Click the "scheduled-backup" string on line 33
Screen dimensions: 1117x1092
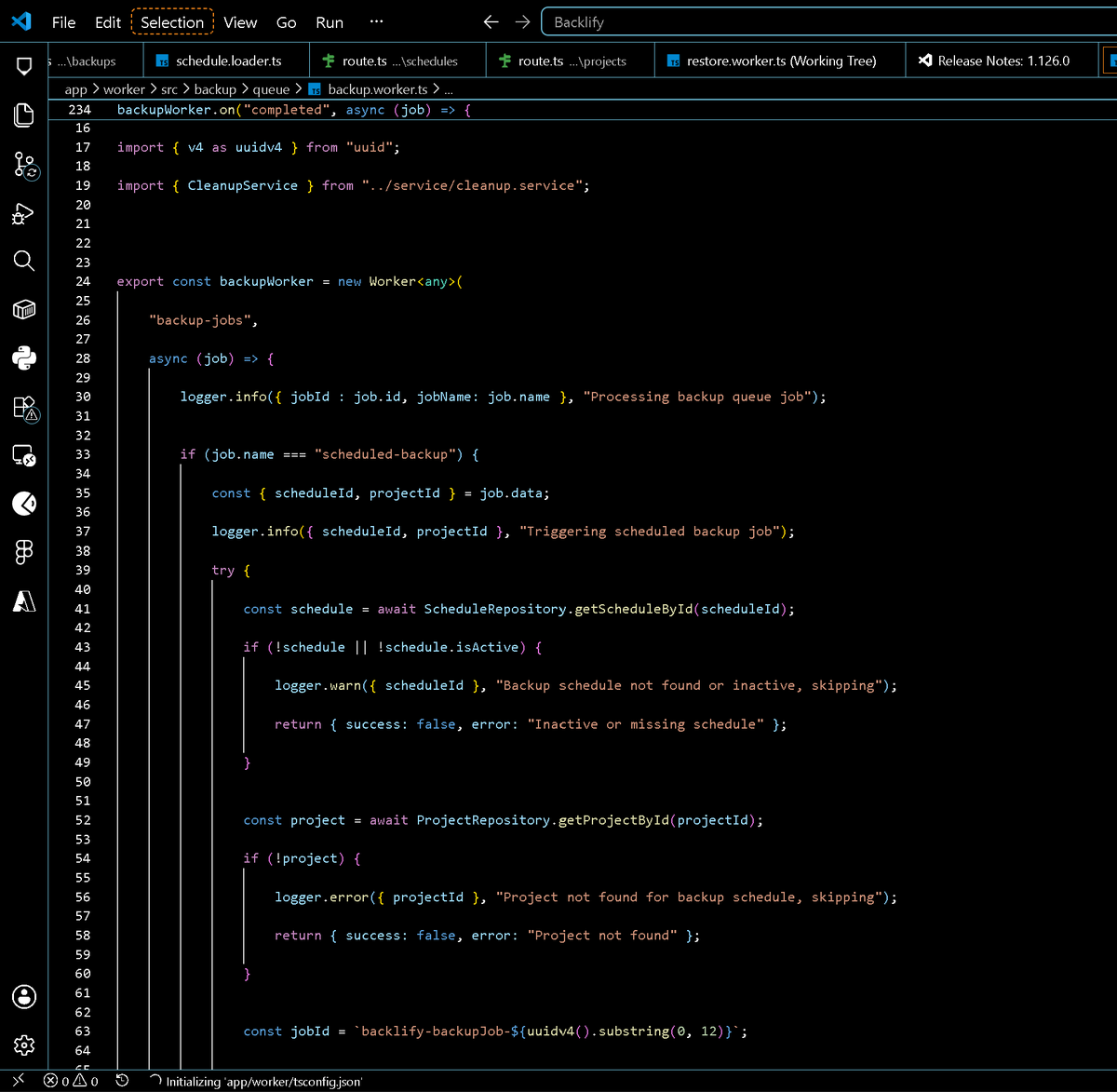385,454
